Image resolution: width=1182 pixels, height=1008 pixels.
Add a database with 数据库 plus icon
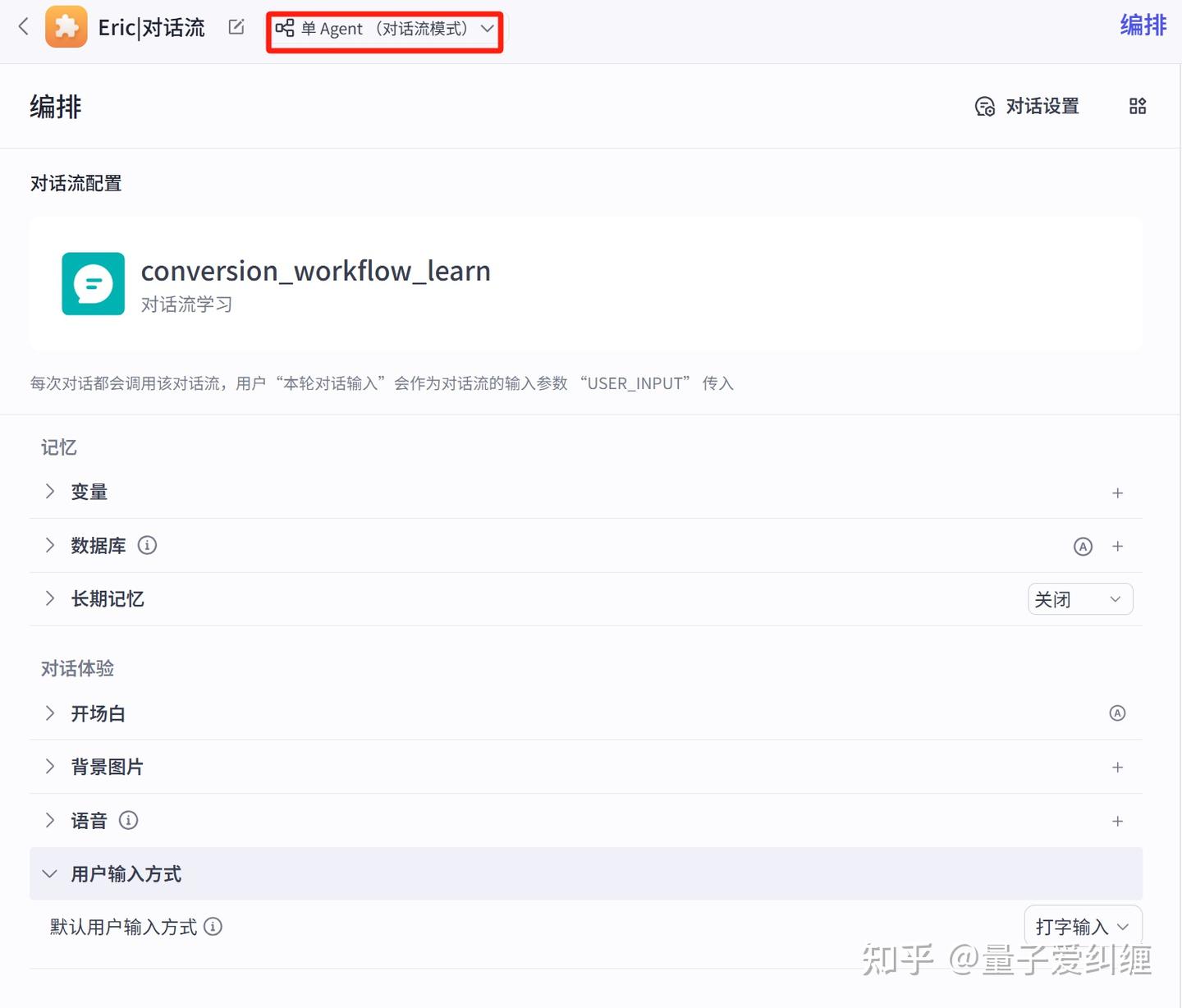1117,547
